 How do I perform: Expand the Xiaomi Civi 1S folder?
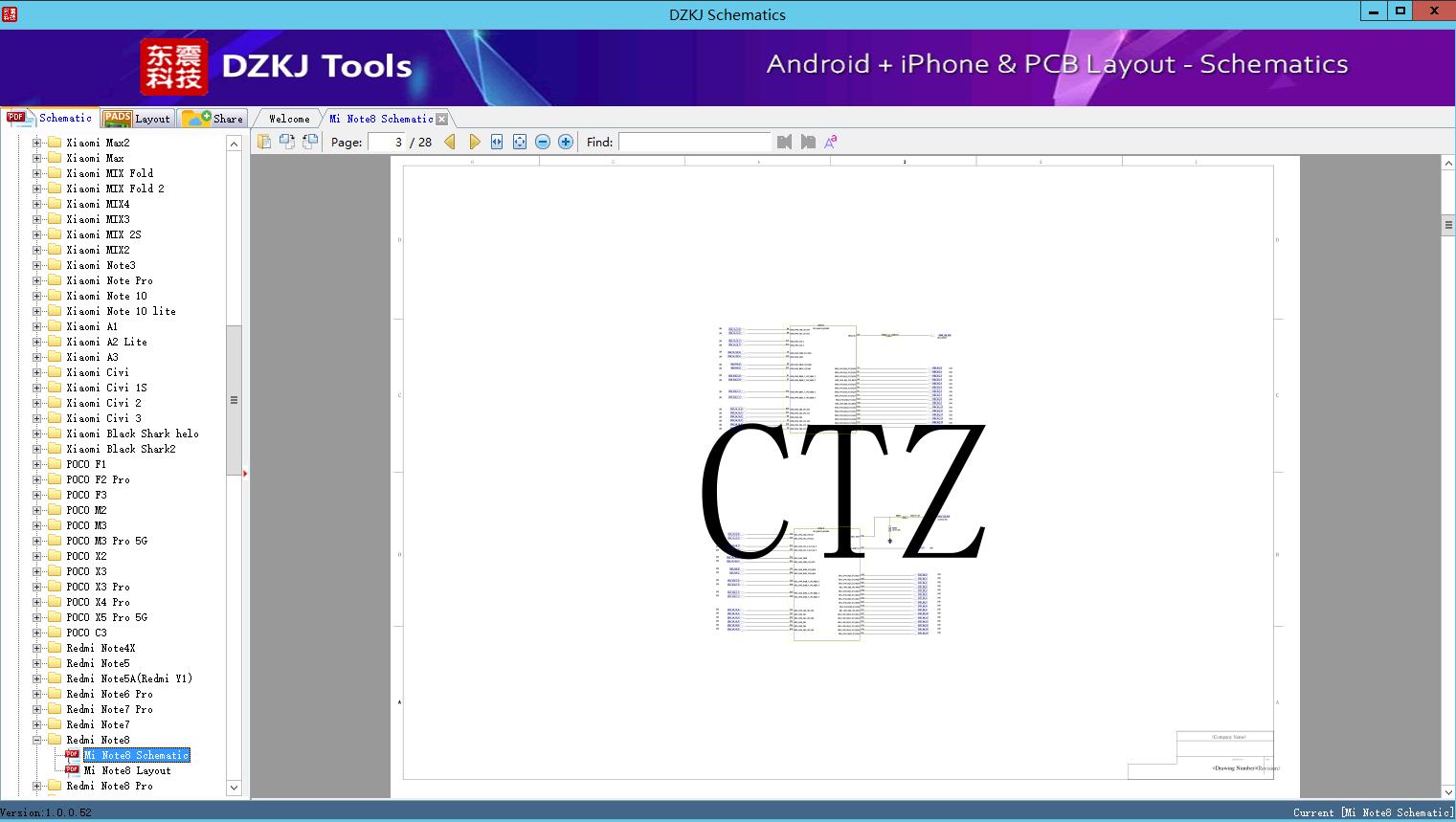coord(37,388)
